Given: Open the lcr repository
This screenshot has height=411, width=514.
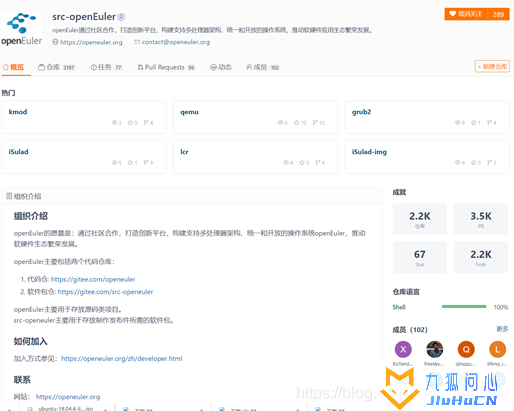Looking at the screenshot, I should [x=184, y=152].
